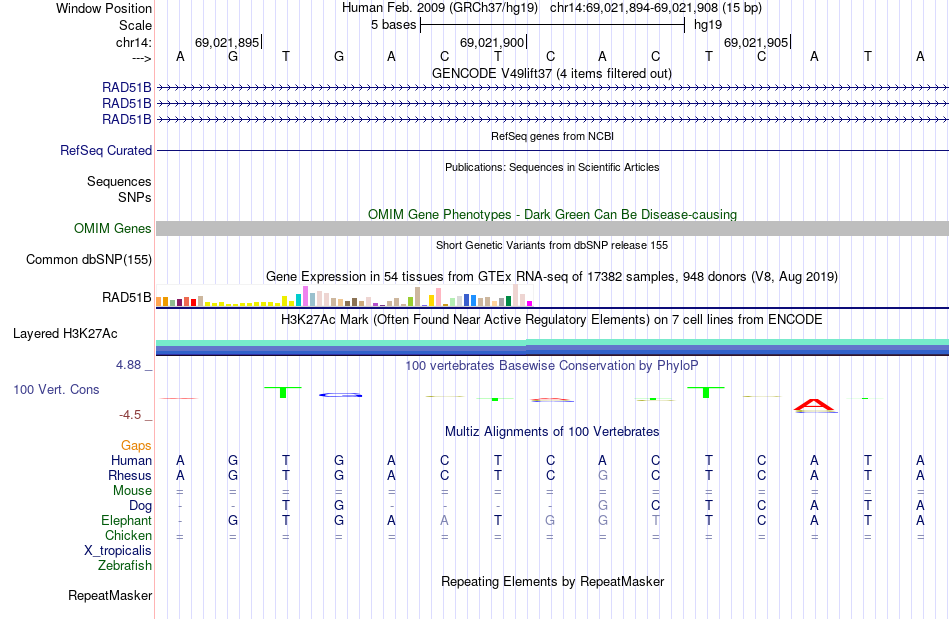Select the Rhesus species label
Screen dimensions: 950x619
point(130,475)
